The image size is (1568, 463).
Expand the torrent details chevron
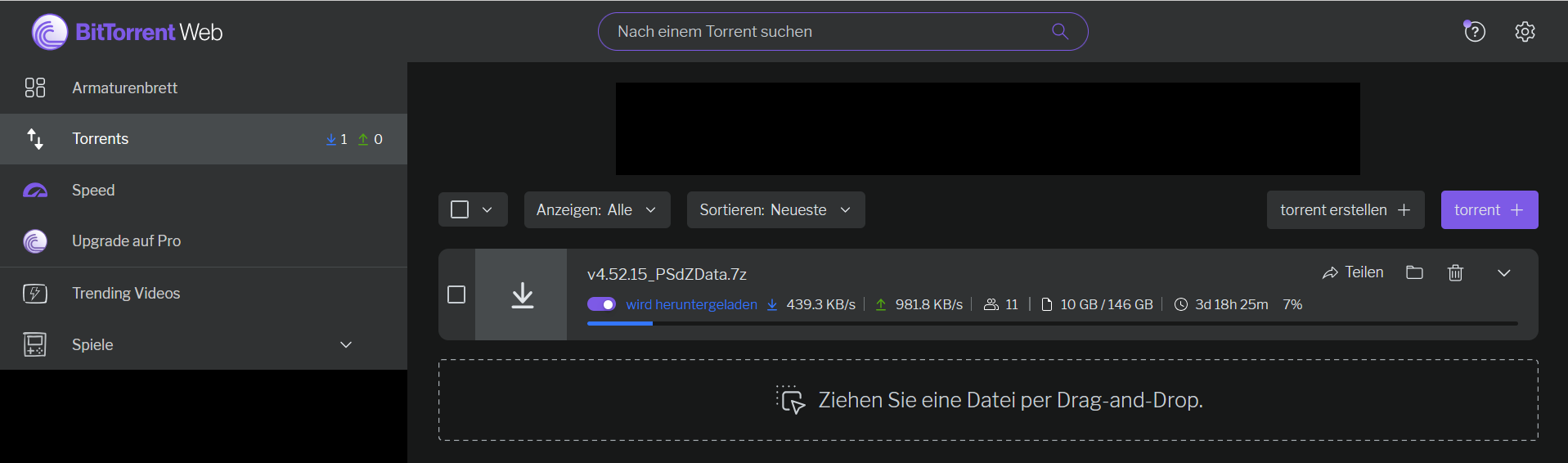click(1503, 273)
